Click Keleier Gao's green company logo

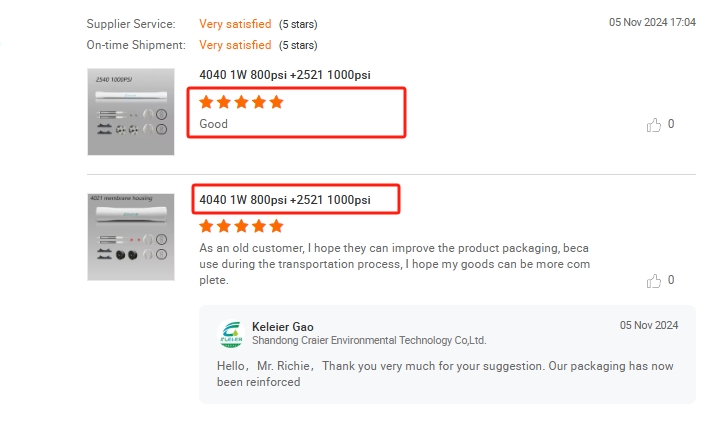point(231,333)
